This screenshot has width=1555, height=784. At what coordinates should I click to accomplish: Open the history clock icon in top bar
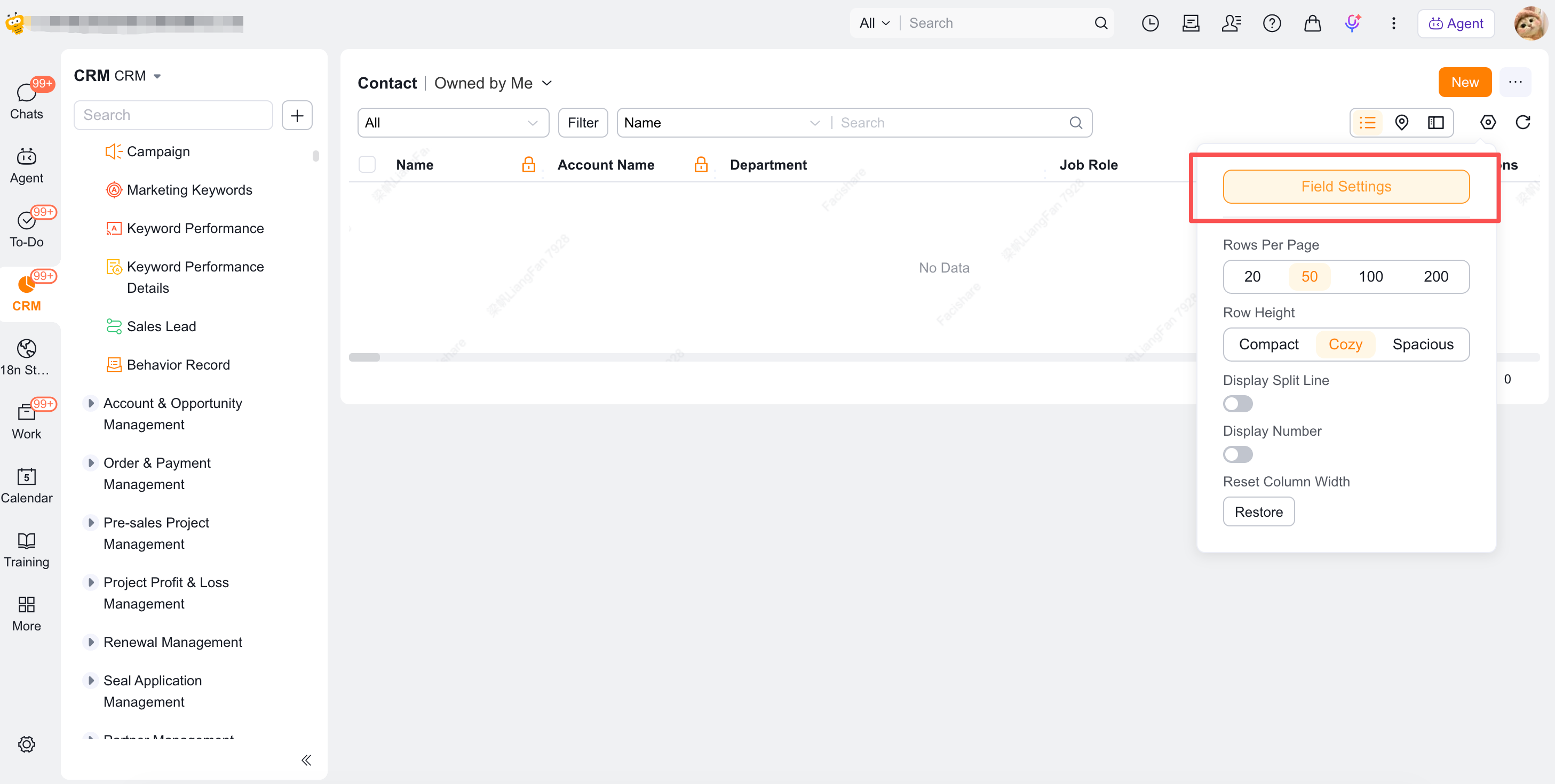pyautogui.click(x=1150, y=23)
